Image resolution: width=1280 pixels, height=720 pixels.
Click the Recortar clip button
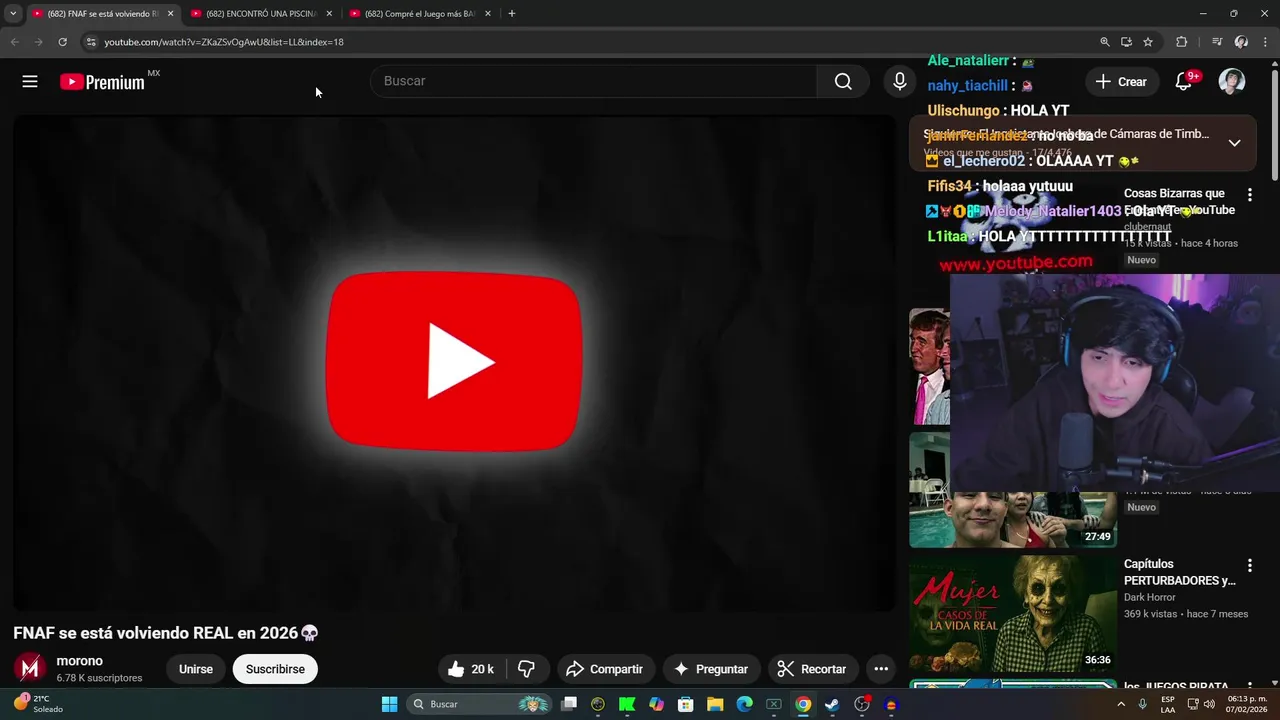(x=812, y=669)
